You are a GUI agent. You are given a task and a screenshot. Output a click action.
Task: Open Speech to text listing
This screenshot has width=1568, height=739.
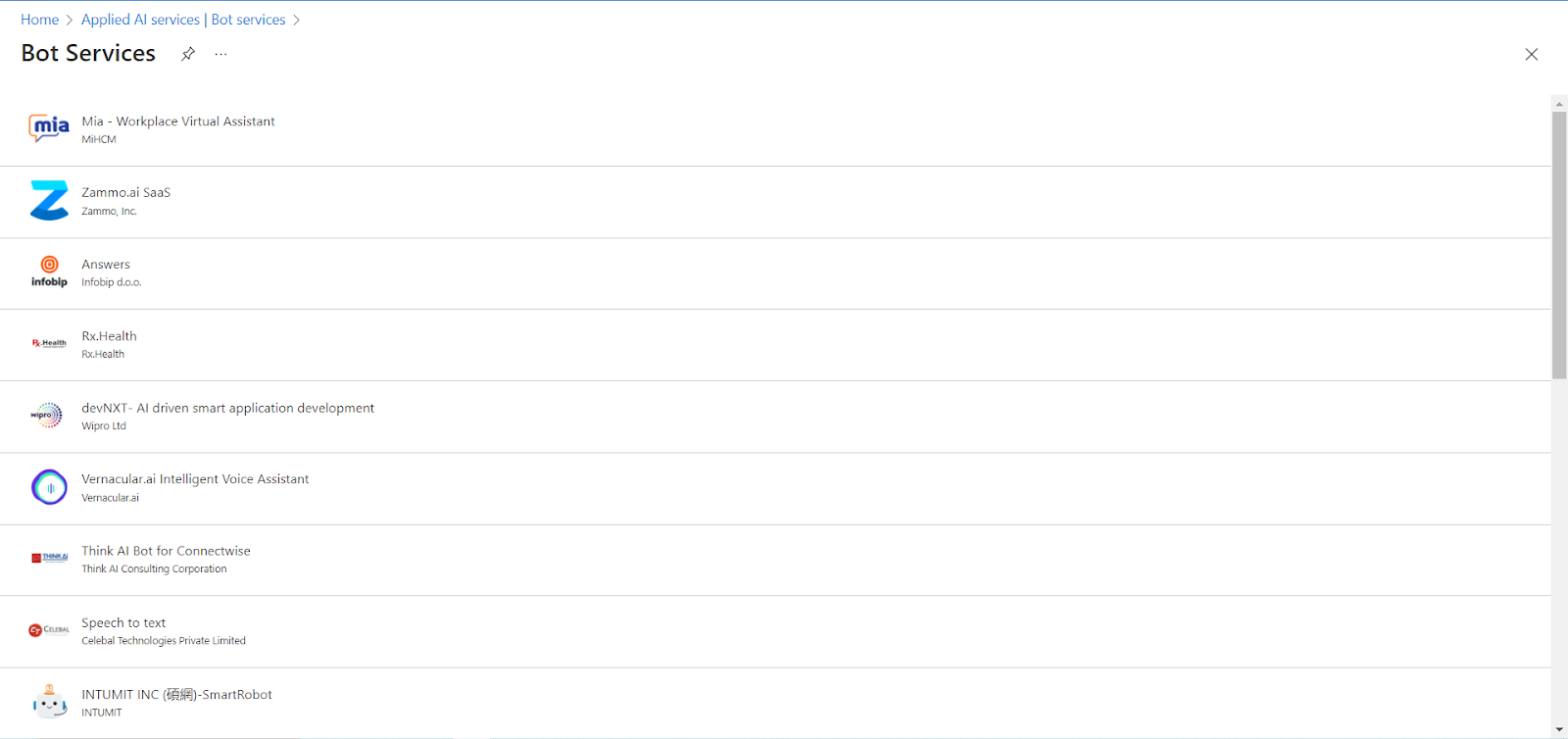click(123, 622)
